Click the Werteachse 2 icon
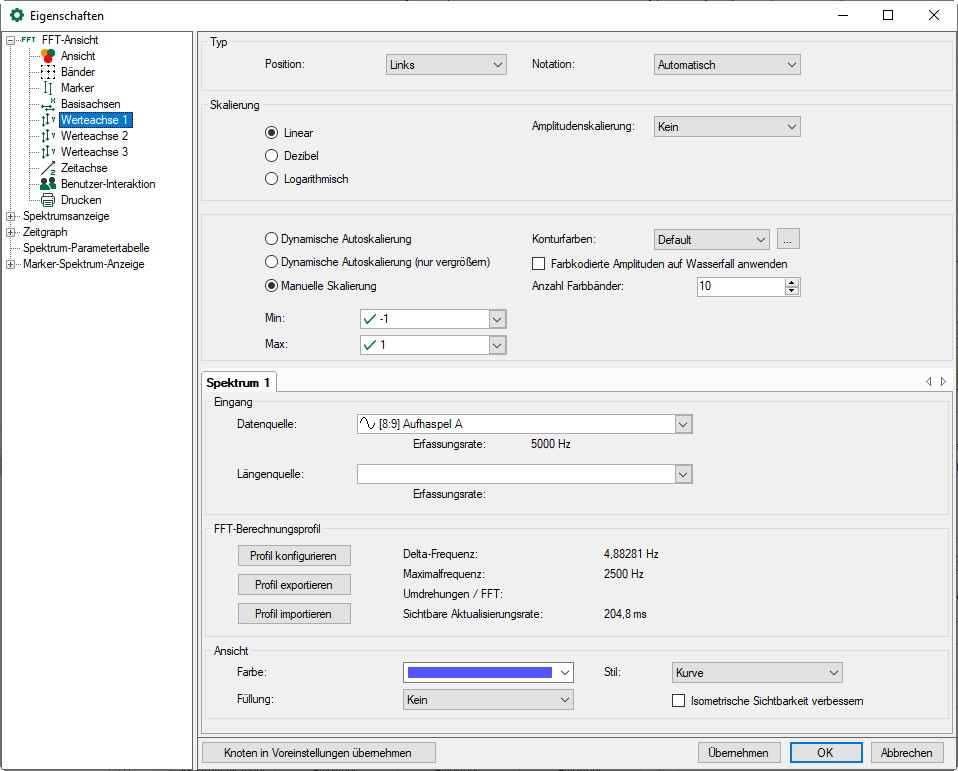The height and width of the screenshot is (771, 958). coord(48,136)
